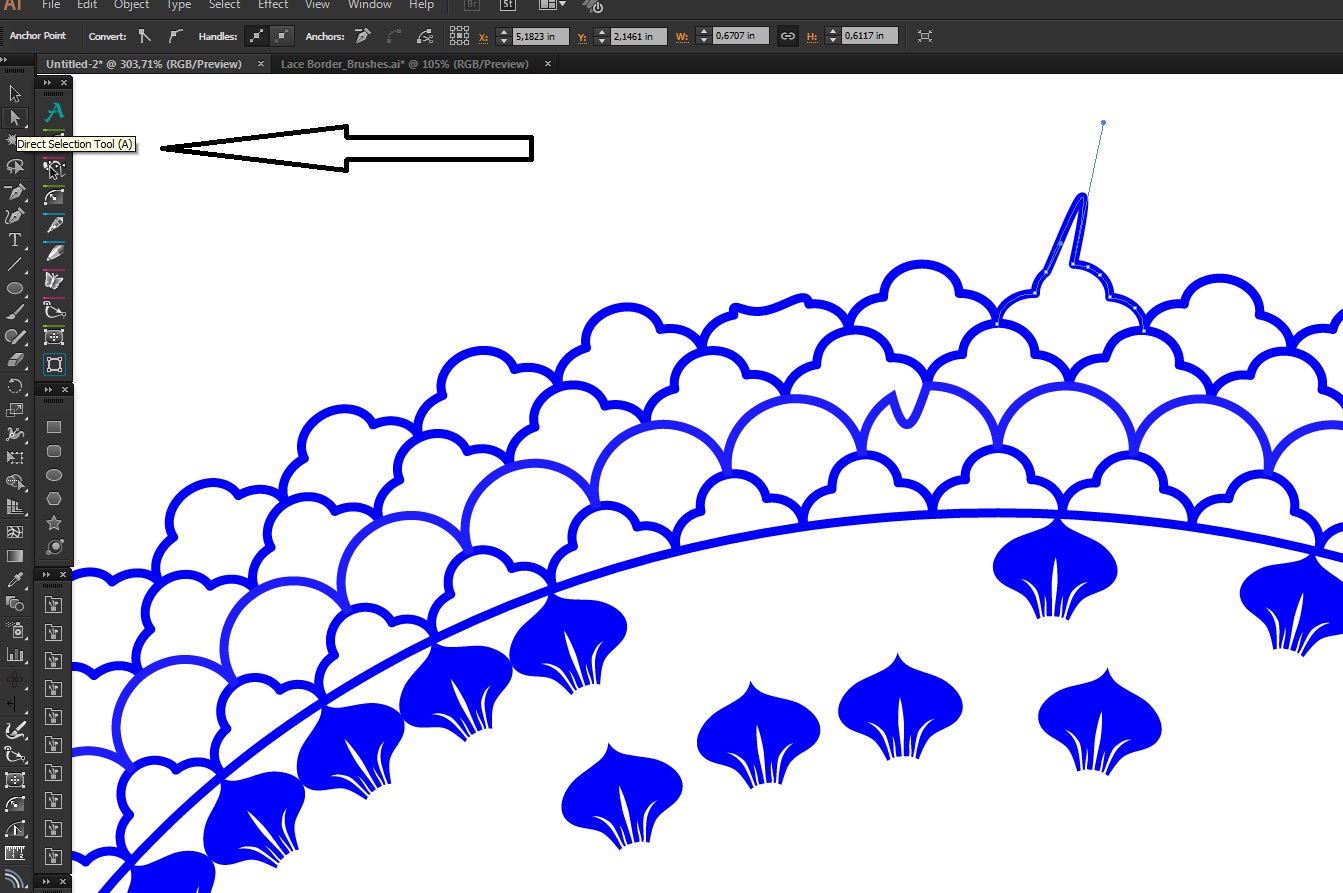The image size is (1343, 893).
Task: Open the arrange documents dropdown
Action: click(x=552, y=5)
